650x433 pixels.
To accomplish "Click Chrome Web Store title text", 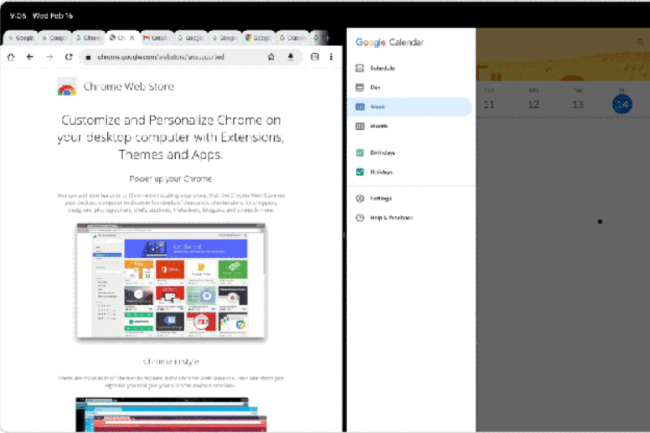I will (129, 87).
